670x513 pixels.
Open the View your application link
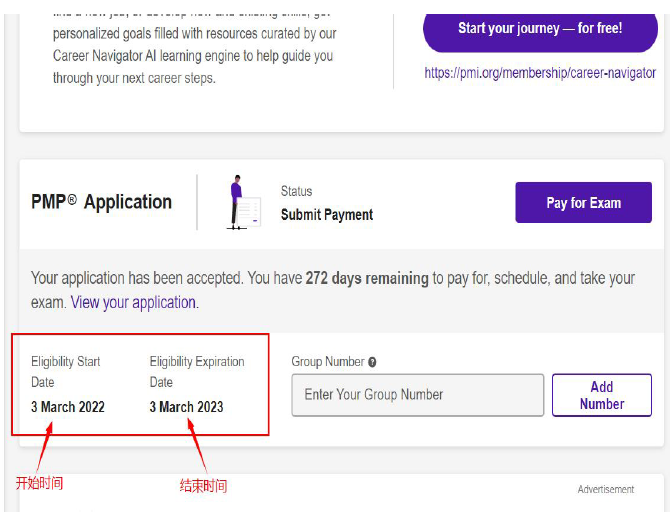[133, 302]
